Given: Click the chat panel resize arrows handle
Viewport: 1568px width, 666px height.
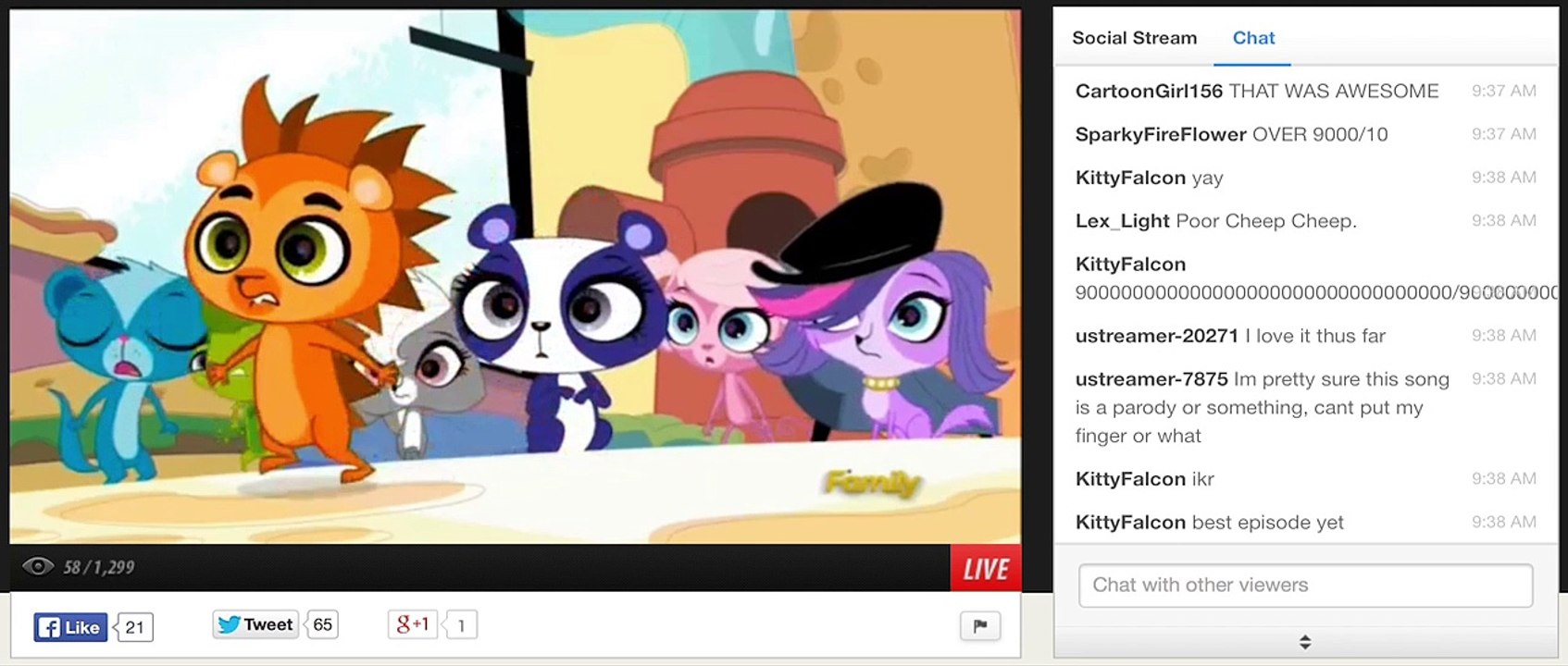Looking at the screenshot, I should pyautogui.click(x=1305, y=642).
